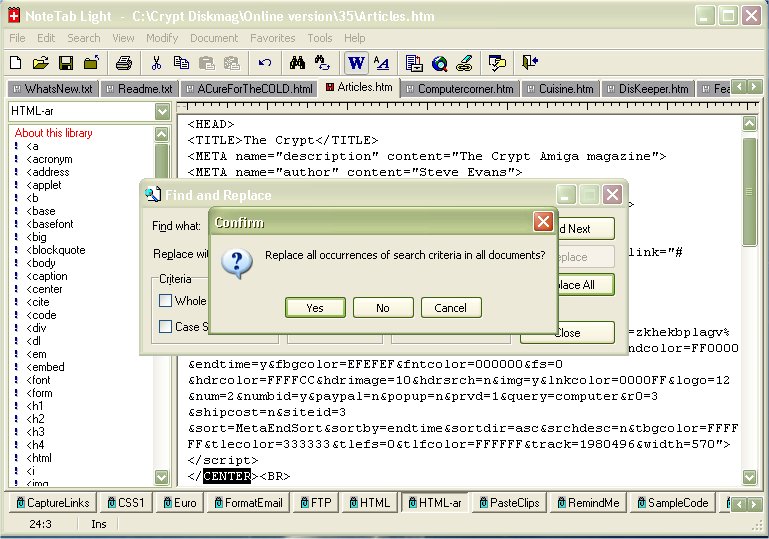Click the Save to folder icon

[91, 63]
